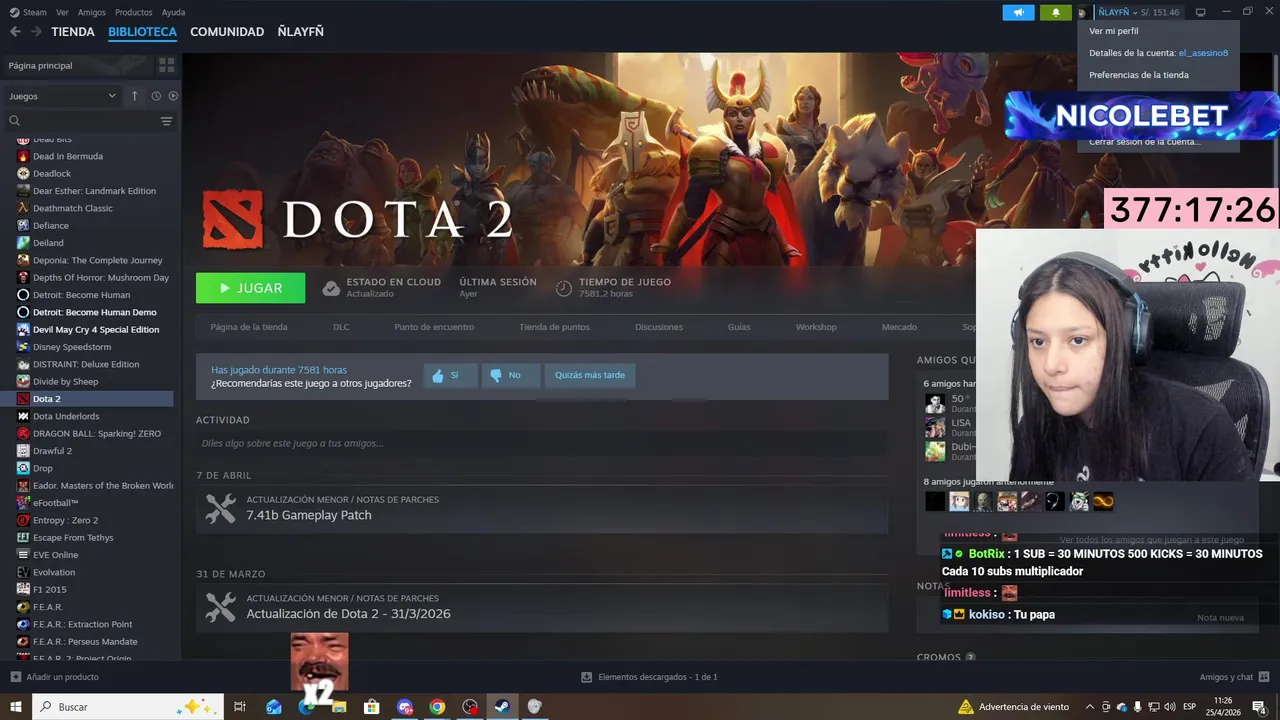Open the Ayuda menu

coord(173,12)
